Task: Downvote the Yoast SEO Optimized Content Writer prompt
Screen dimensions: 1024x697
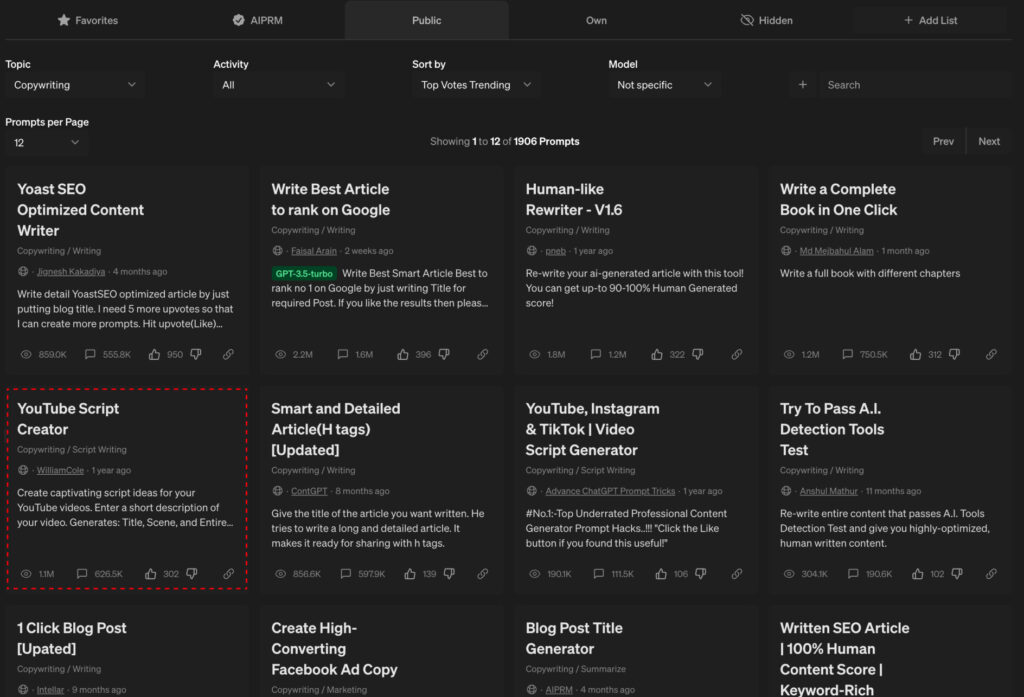Action: click(195, 354)
